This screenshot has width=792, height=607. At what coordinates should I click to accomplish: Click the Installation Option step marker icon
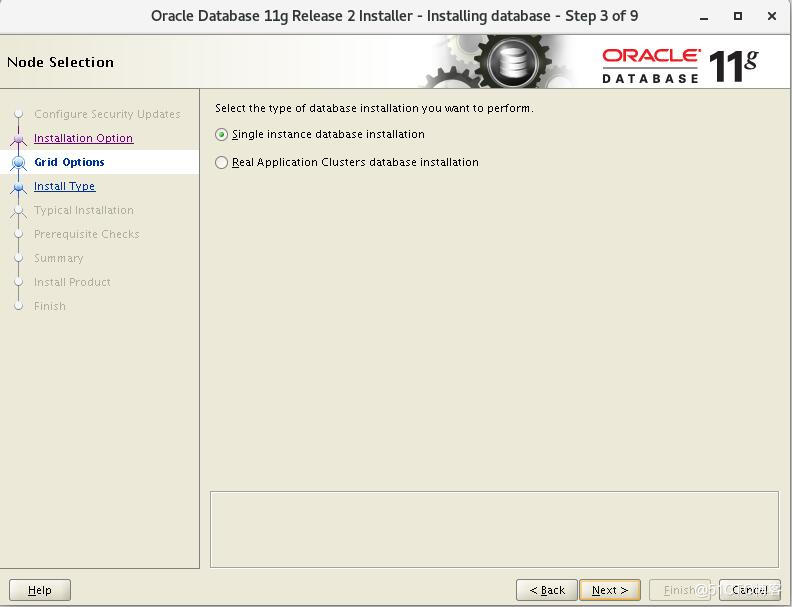point(19,138)
